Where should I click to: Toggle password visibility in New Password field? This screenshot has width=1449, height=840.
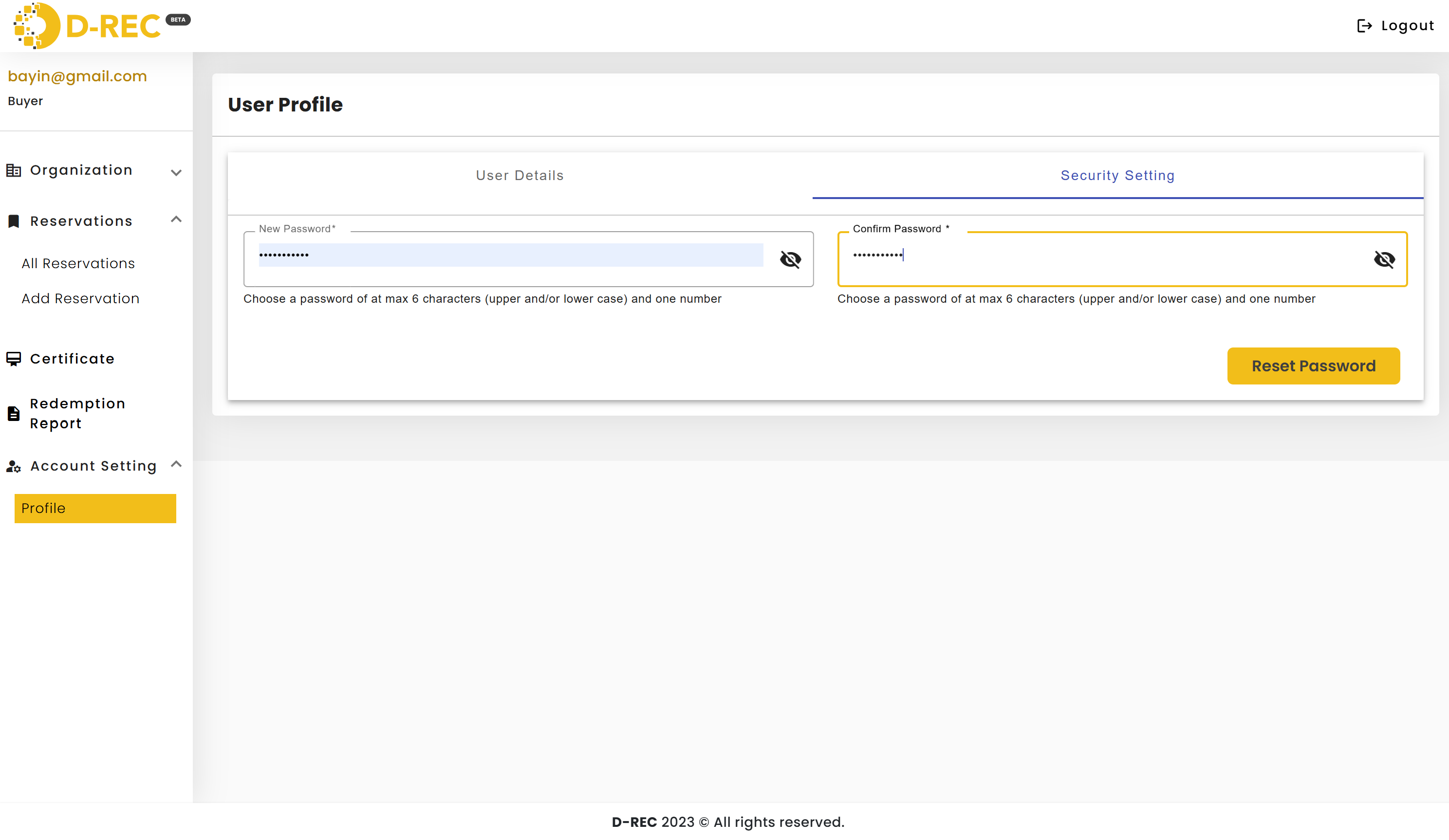pyautogui.click(x=790, y=259)
